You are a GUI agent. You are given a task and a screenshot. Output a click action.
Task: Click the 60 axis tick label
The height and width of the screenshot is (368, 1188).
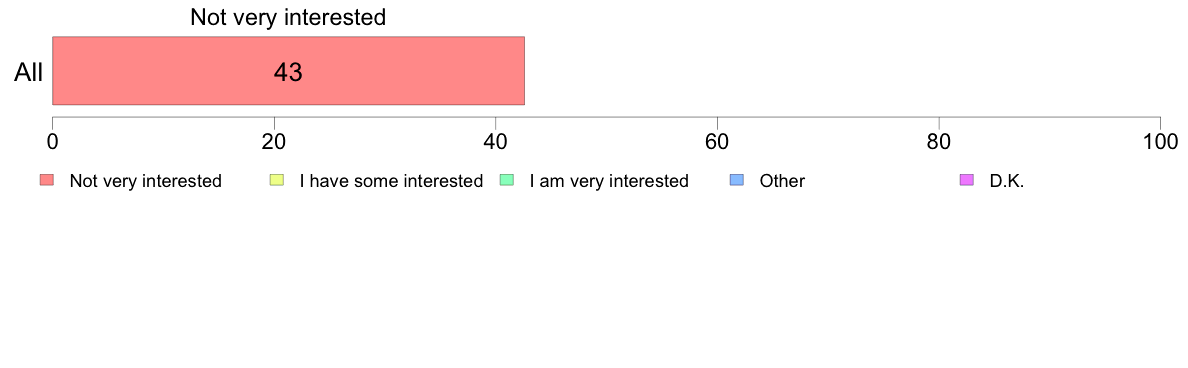click(x=717, y=141)
